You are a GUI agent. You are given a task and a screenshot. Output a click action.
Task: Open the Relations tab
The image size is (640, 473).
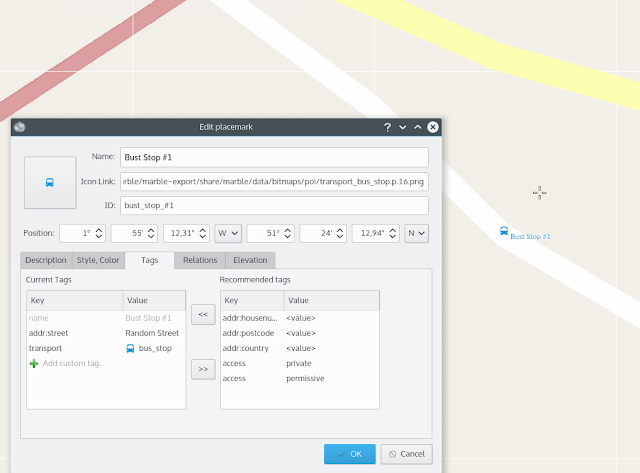(200, 260)
